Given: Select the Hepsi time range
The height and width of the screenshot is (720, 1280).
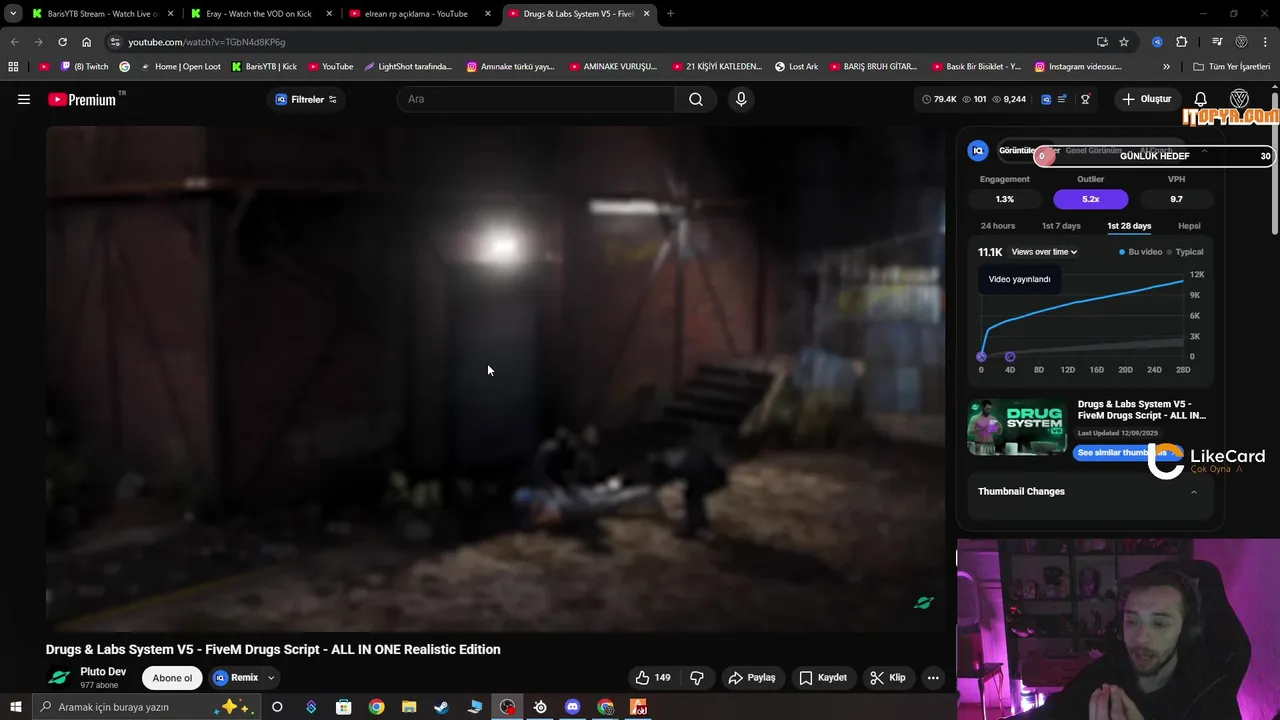Looking at the screenshot, I should [x=1189, y=226].
